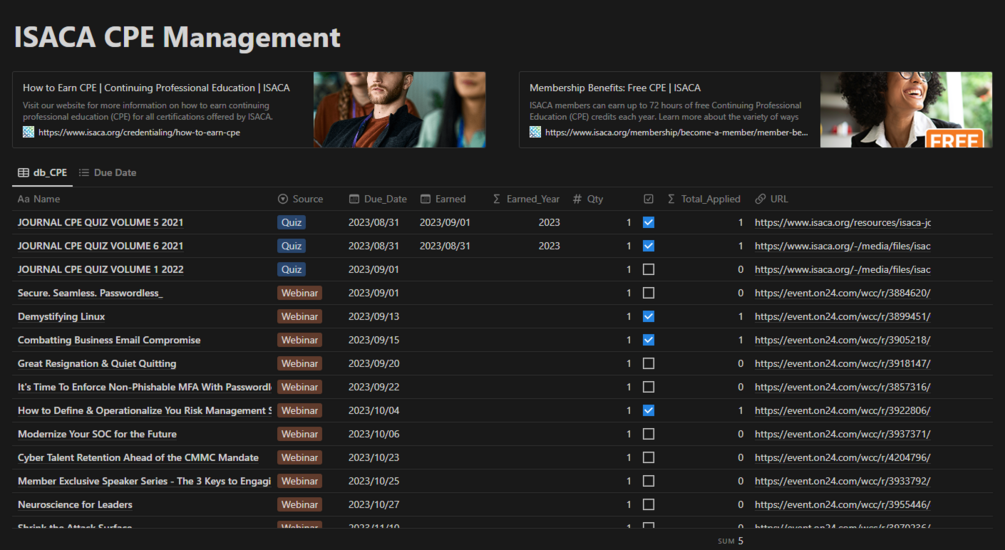Click the calendar icon beside Due_Date header

tap(354, 199)
